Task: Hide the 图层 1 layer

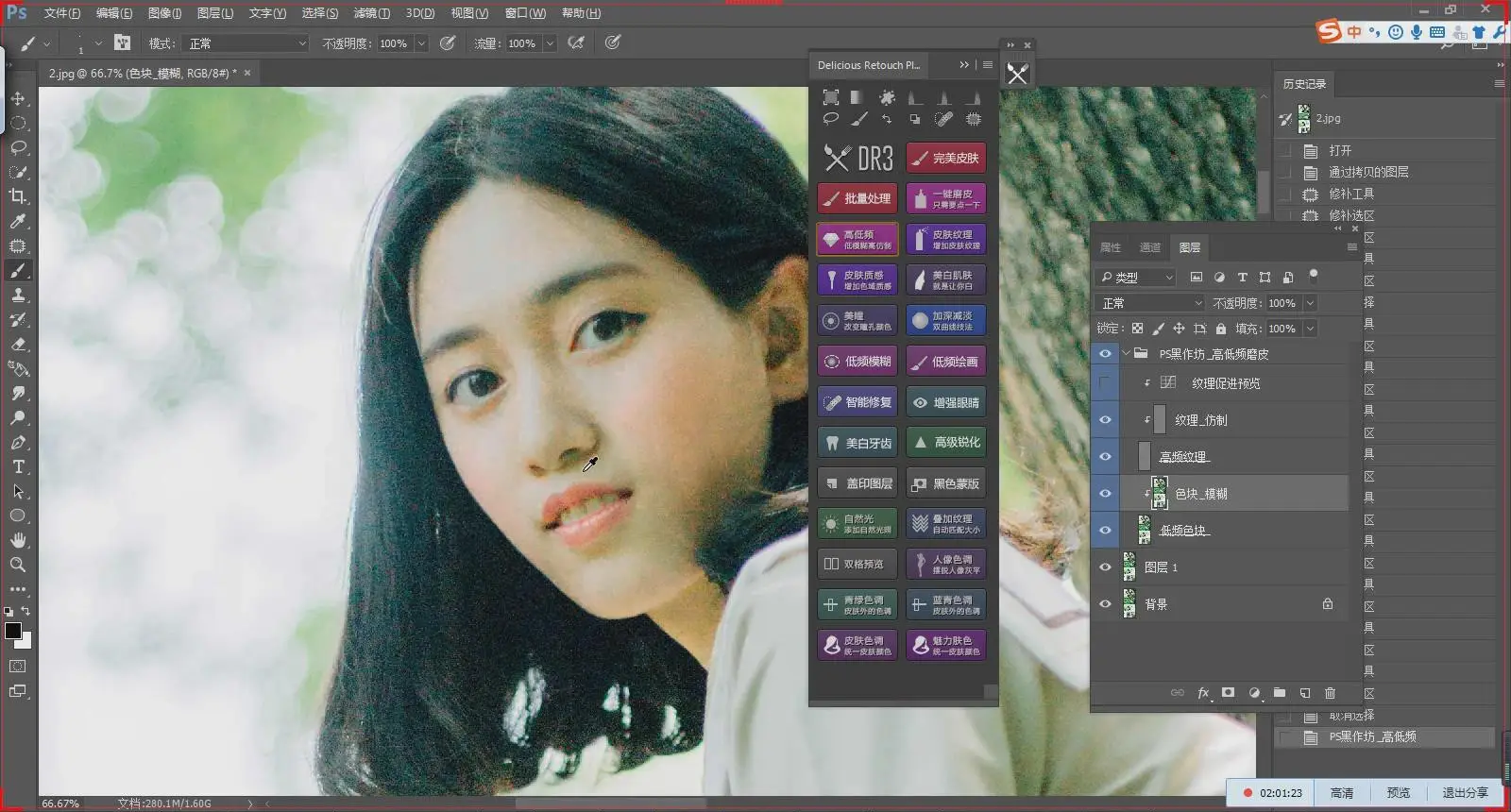Action: [x=1105, y=567]
